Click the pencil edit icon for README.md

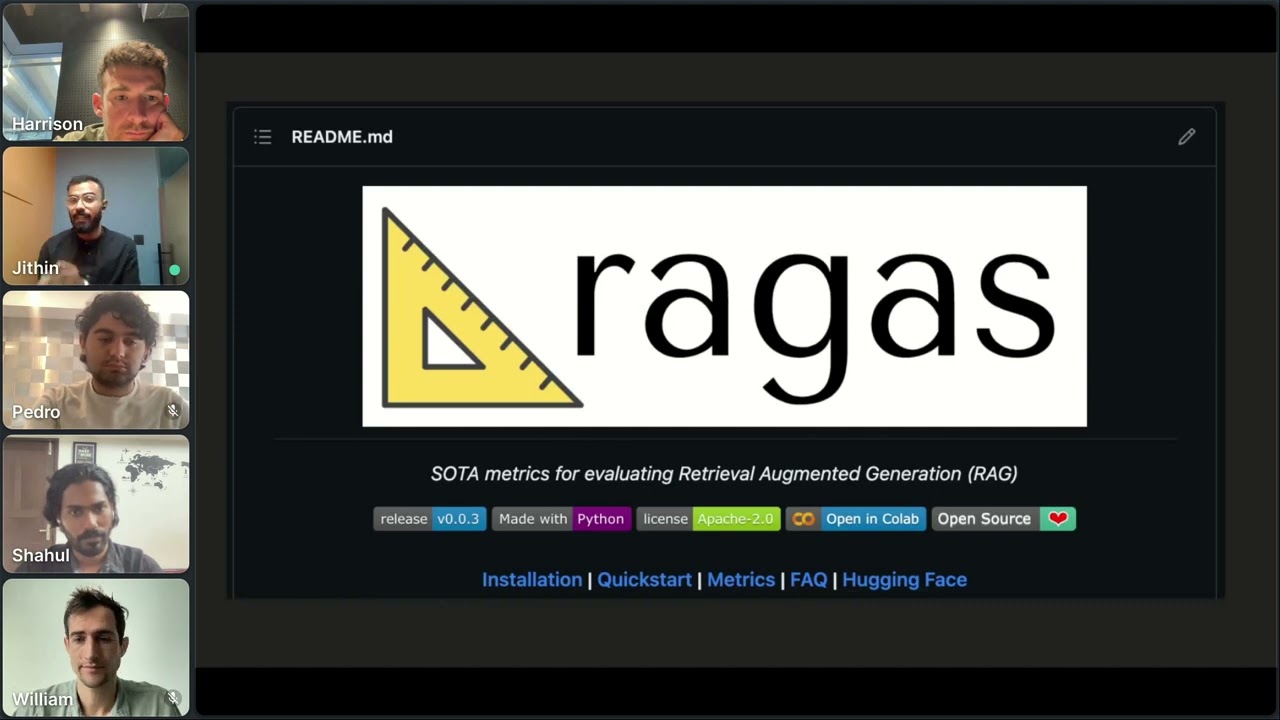[1187, 137]
